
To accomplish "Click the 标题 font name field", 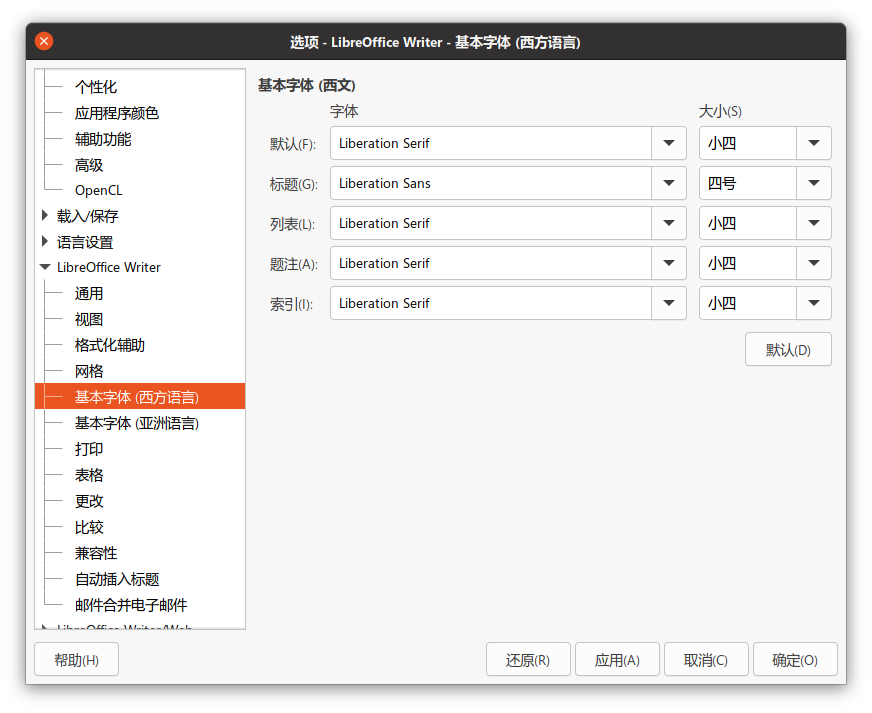I will pyautogui.click(x=491, y=183).
